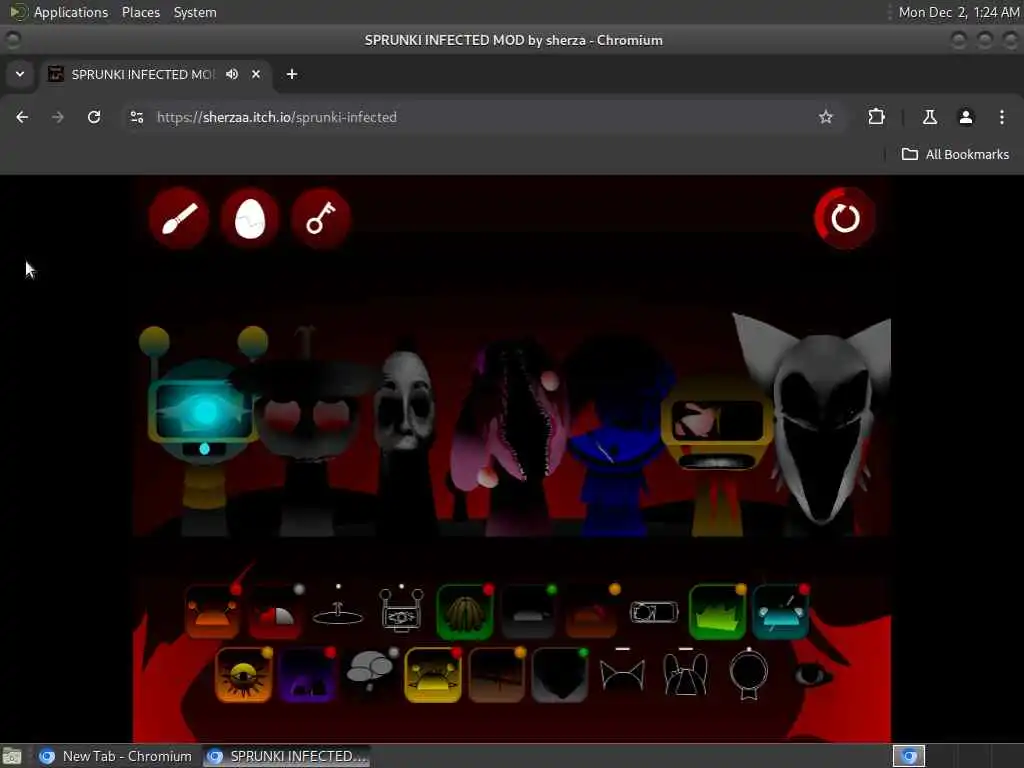Select the outlined bunny ears sound icon

(685, 673)
